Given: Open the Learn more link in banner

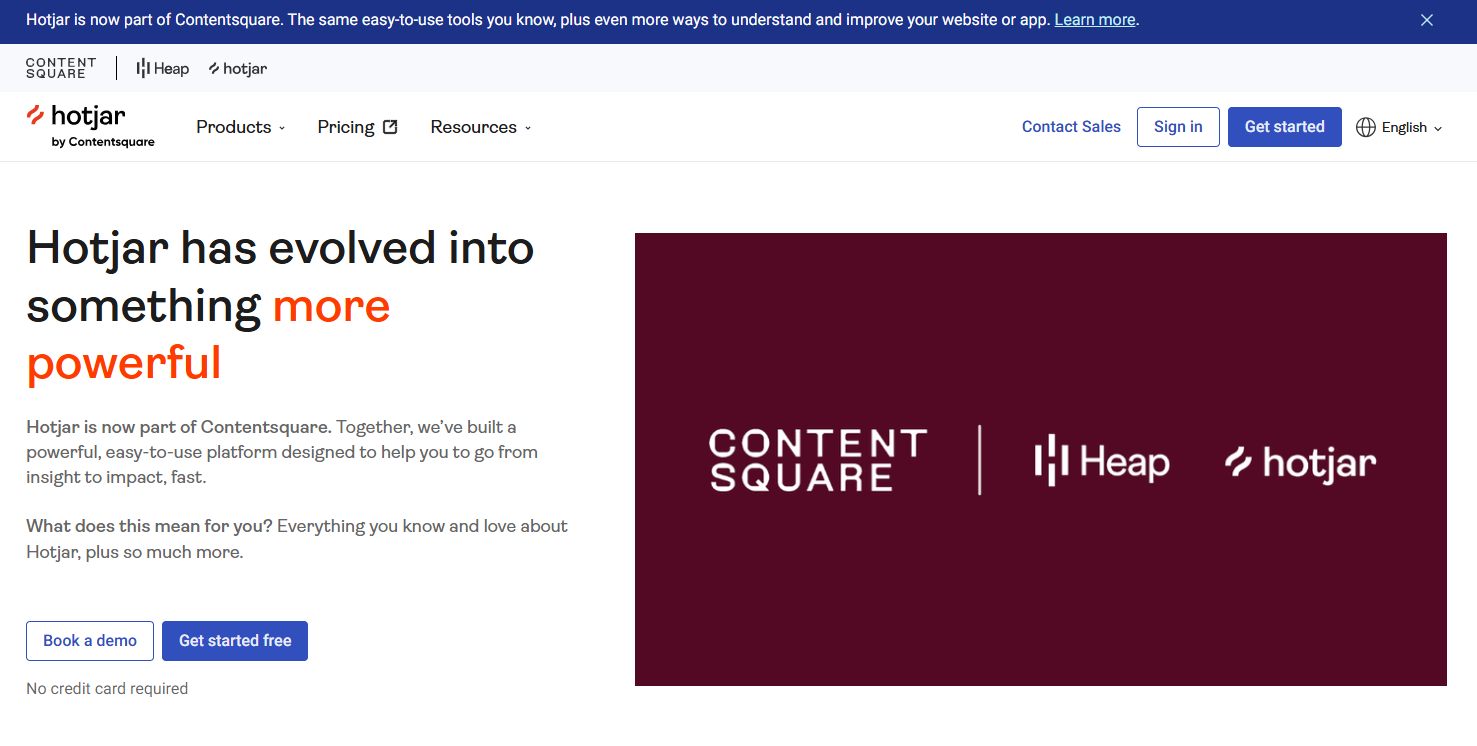Looking at the screenshot, I should [x=1095, y=20].
